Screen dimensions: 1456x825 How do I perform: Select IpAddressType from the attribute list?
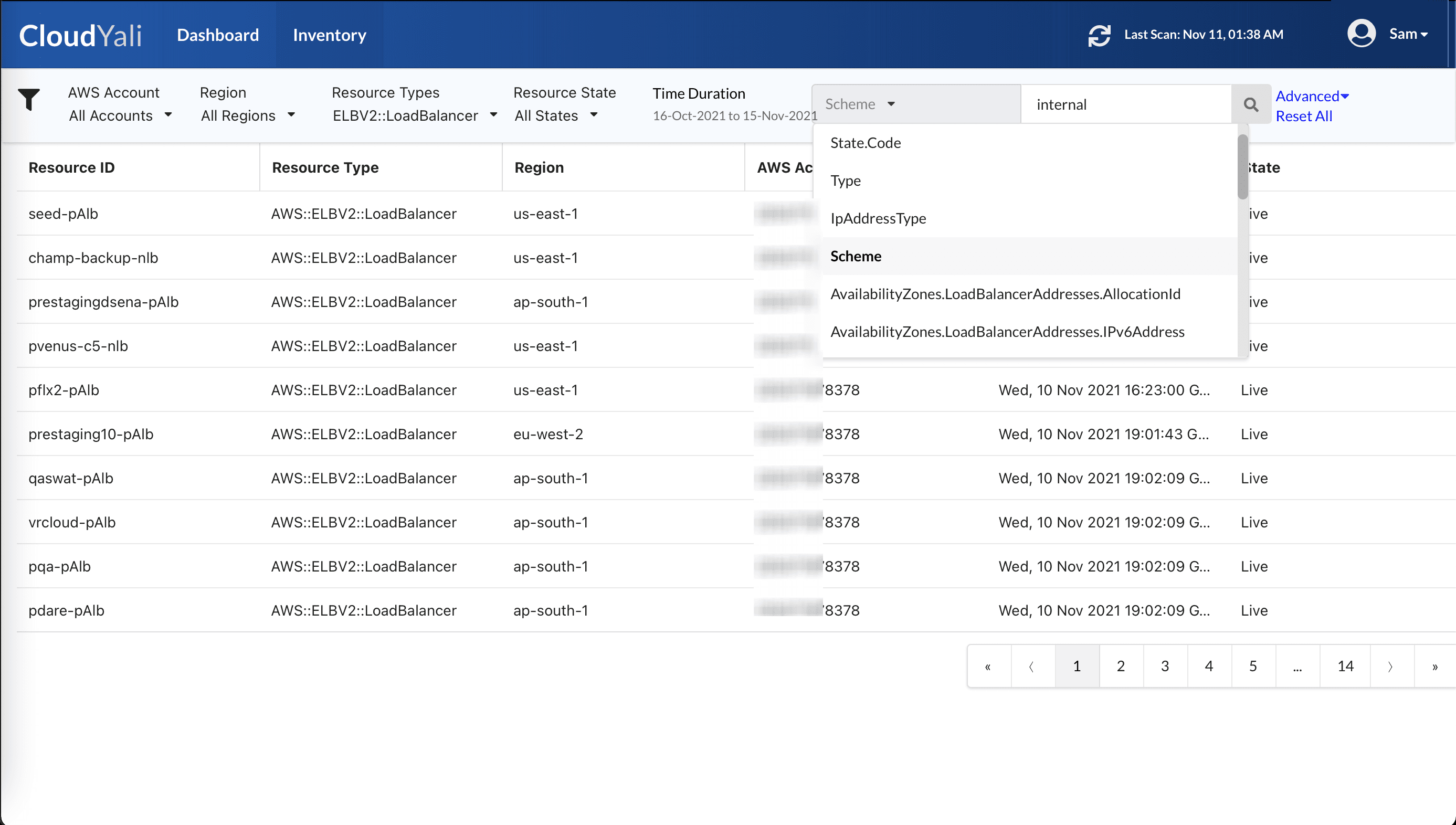(x=878, y=218)
